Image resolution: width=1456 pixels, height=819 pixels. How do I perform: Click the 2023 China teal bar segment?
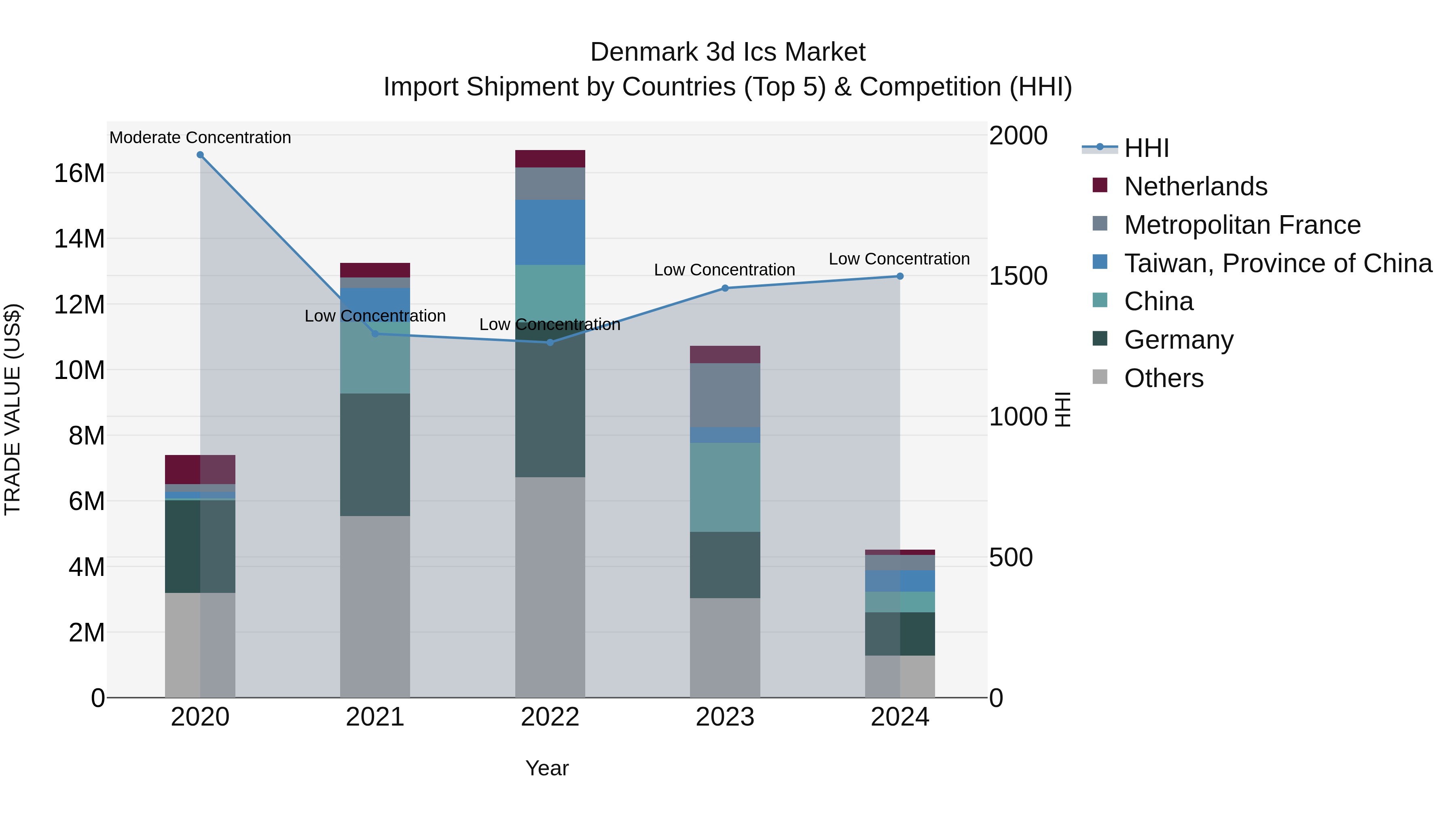tap(725, 487)
